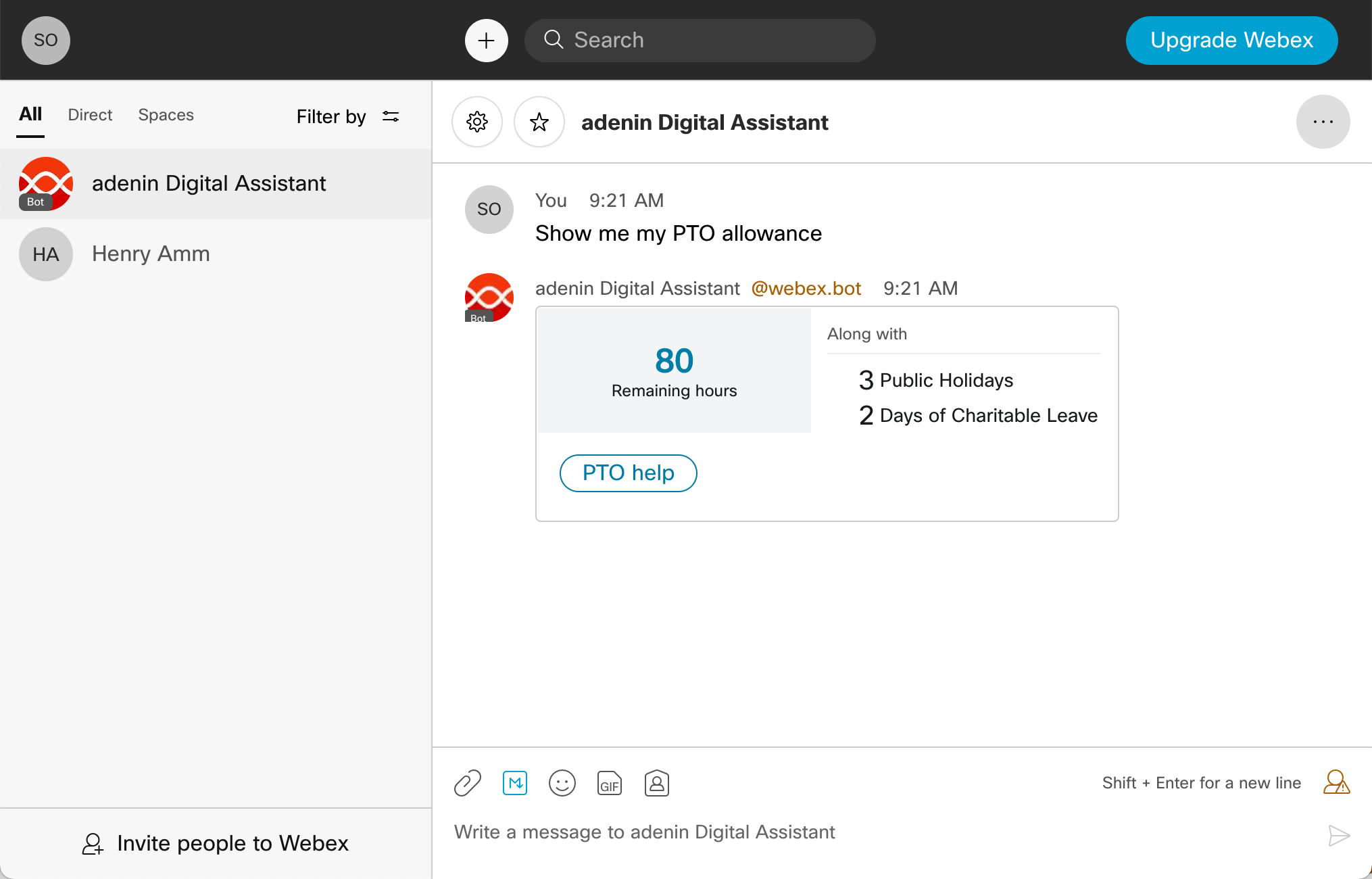Click the mention people icon
This screenshot has width=1372, height=879.
click(x=657, y=783)
